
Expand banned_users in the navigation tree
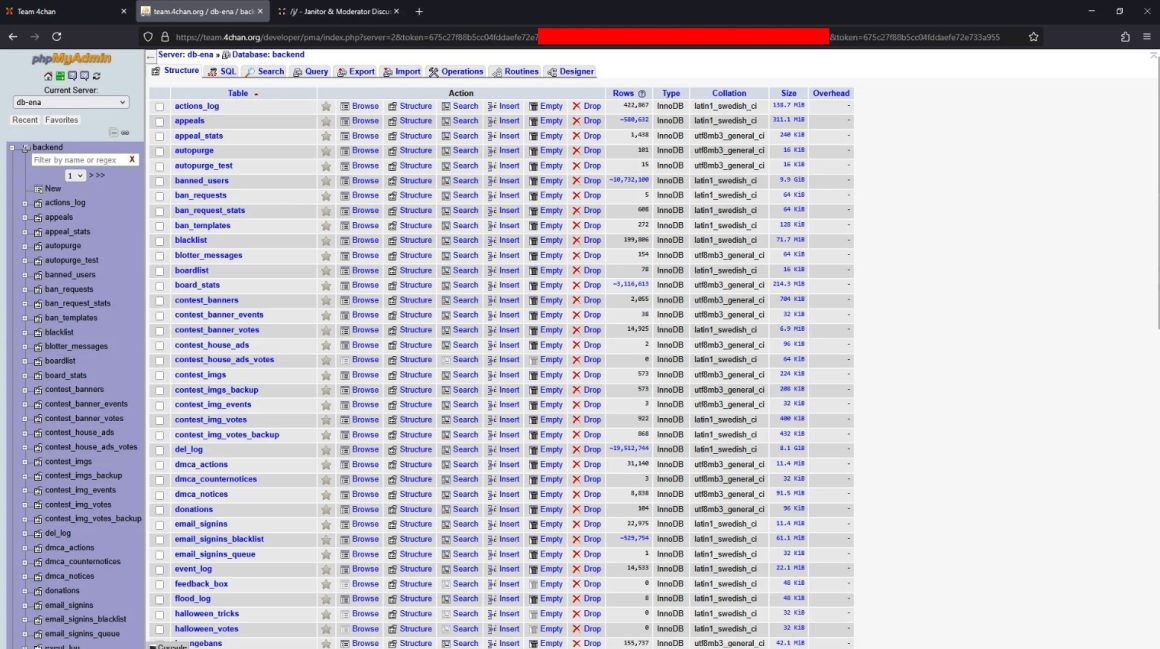pos(26,275)
